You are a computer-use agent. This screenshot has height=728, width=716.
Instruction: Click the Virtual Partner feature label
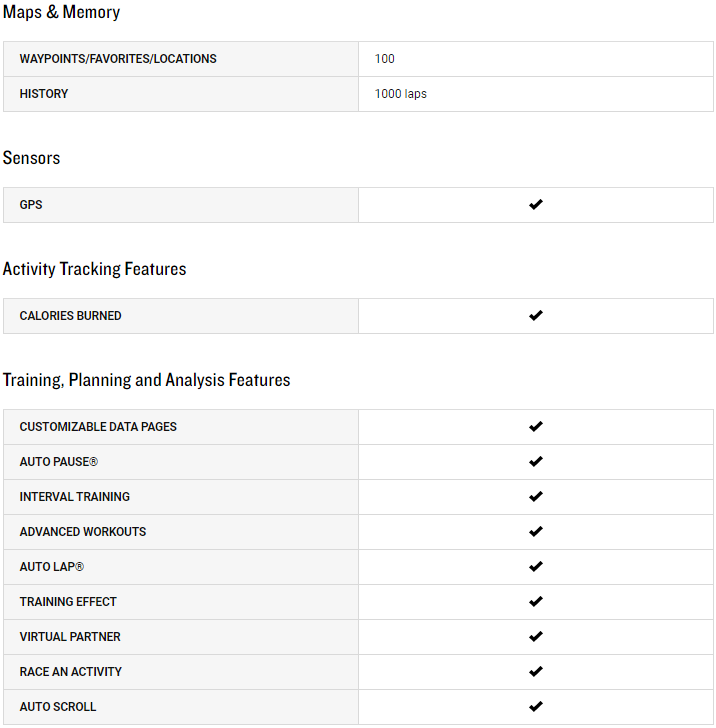(x=70, y=637)
